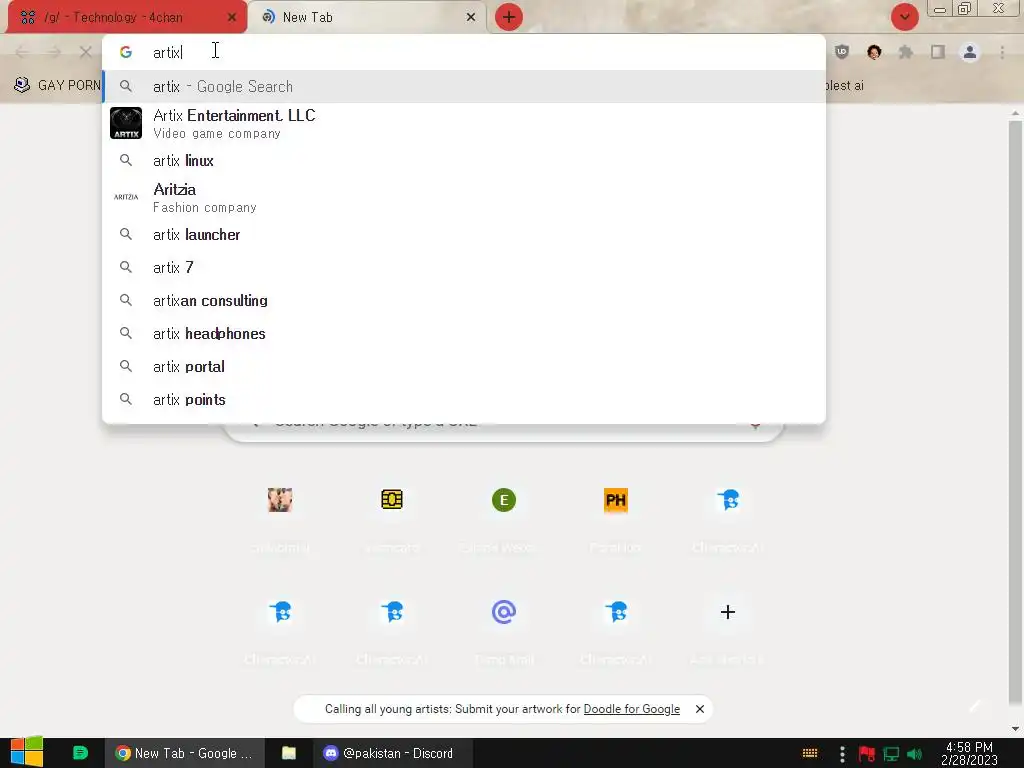Screen dimensions: 1024x768
Task: Open the network tray icon
Action: [x=891, y=754]
